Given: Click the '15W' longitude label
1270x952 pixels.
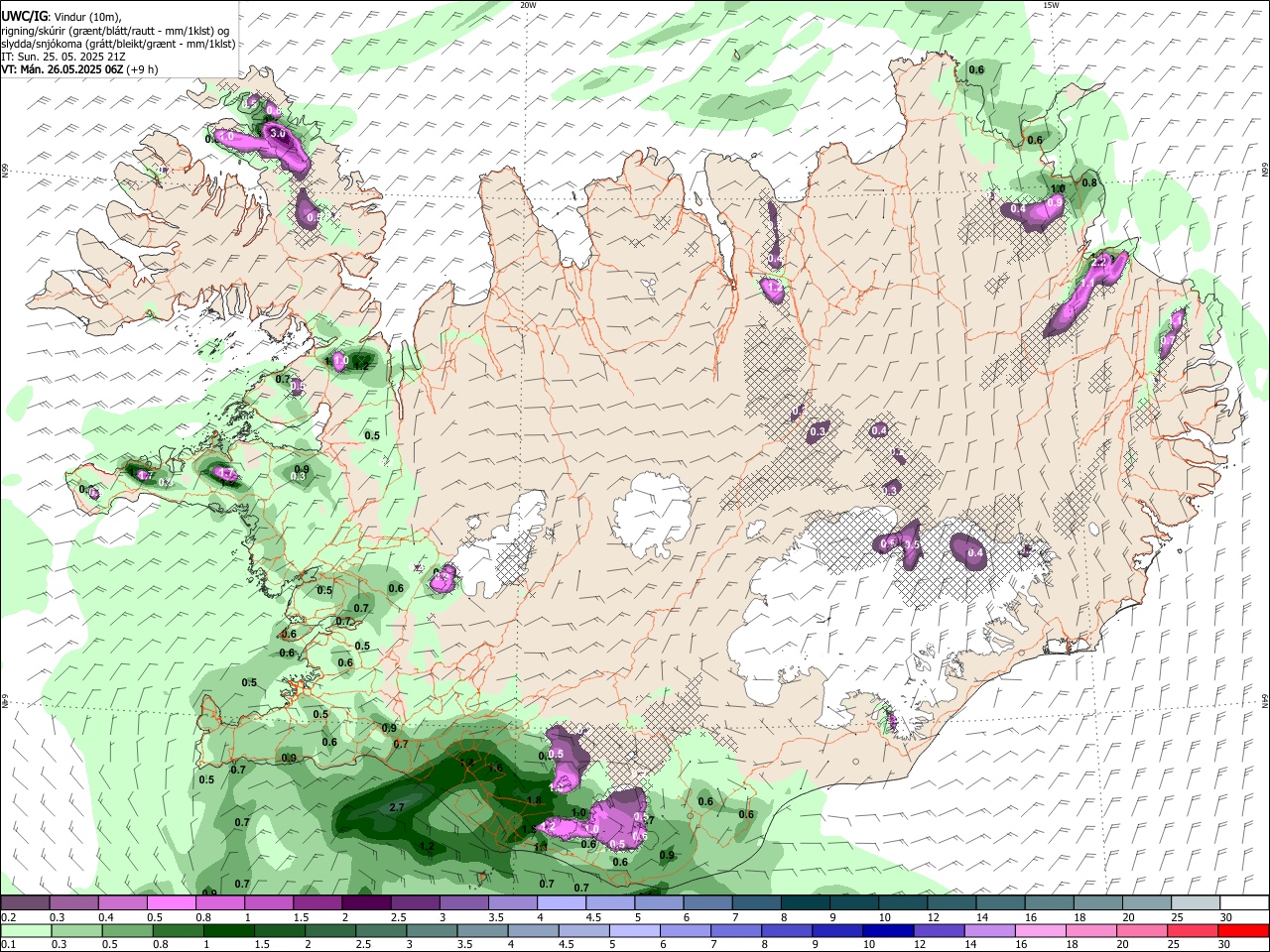Looking at the screenshot, I should (1051, 5).
